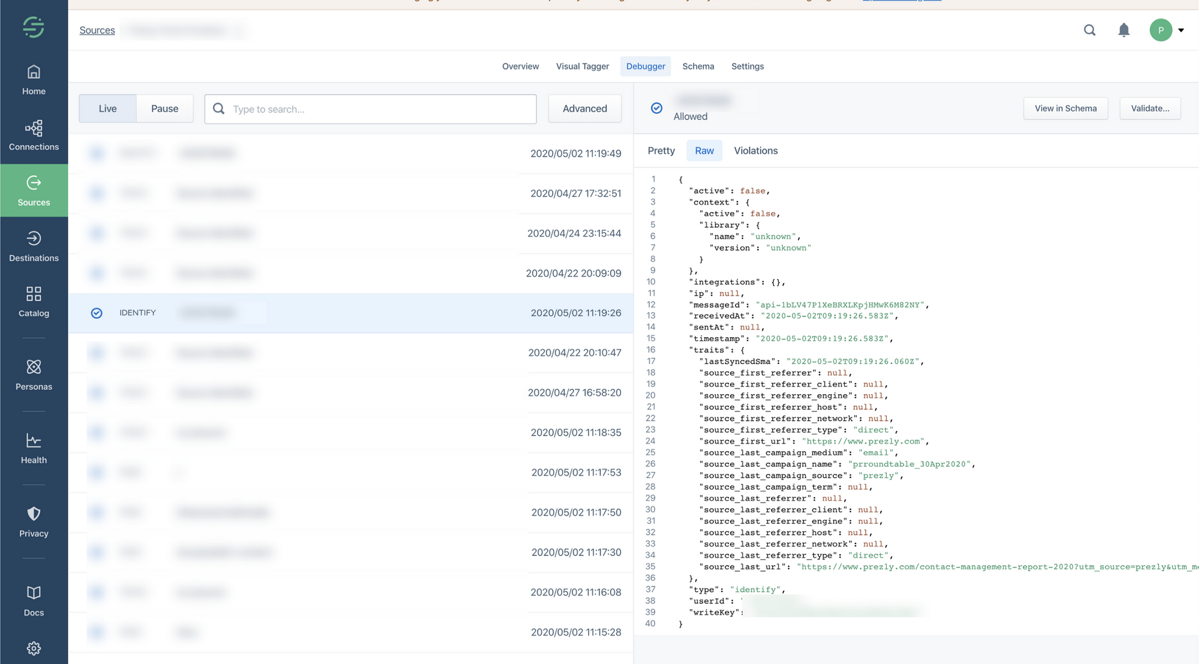Open the Validate... options button
This screenshot has height=664, width=1200.
pyautogui.click(x=1150, y=108)
